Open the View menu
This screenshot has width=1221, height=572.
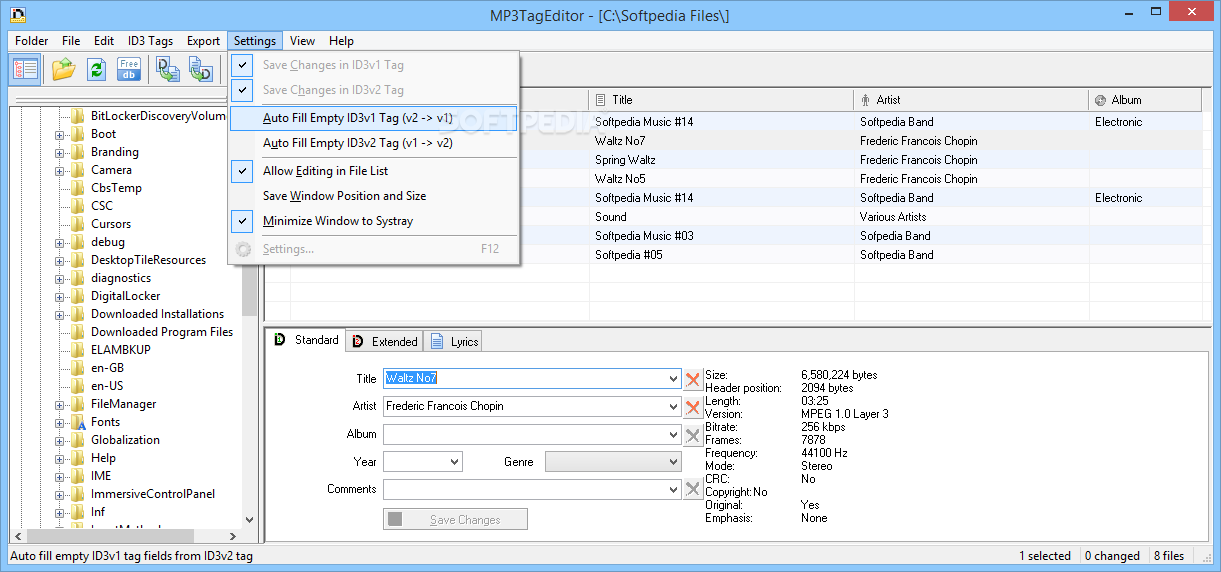302,41
